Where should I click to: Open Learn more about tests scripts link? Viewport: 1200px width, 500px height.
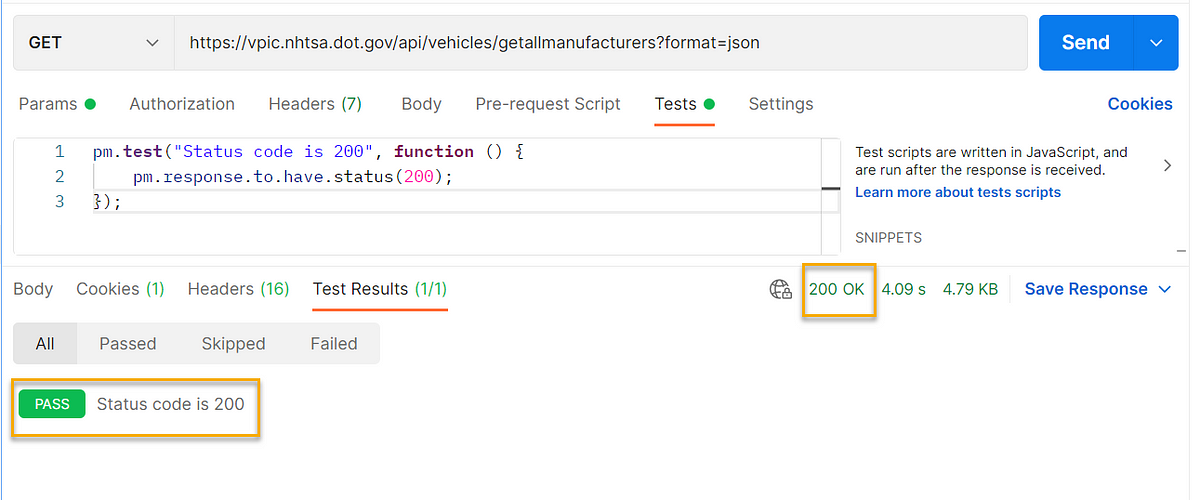coord(957,192)
